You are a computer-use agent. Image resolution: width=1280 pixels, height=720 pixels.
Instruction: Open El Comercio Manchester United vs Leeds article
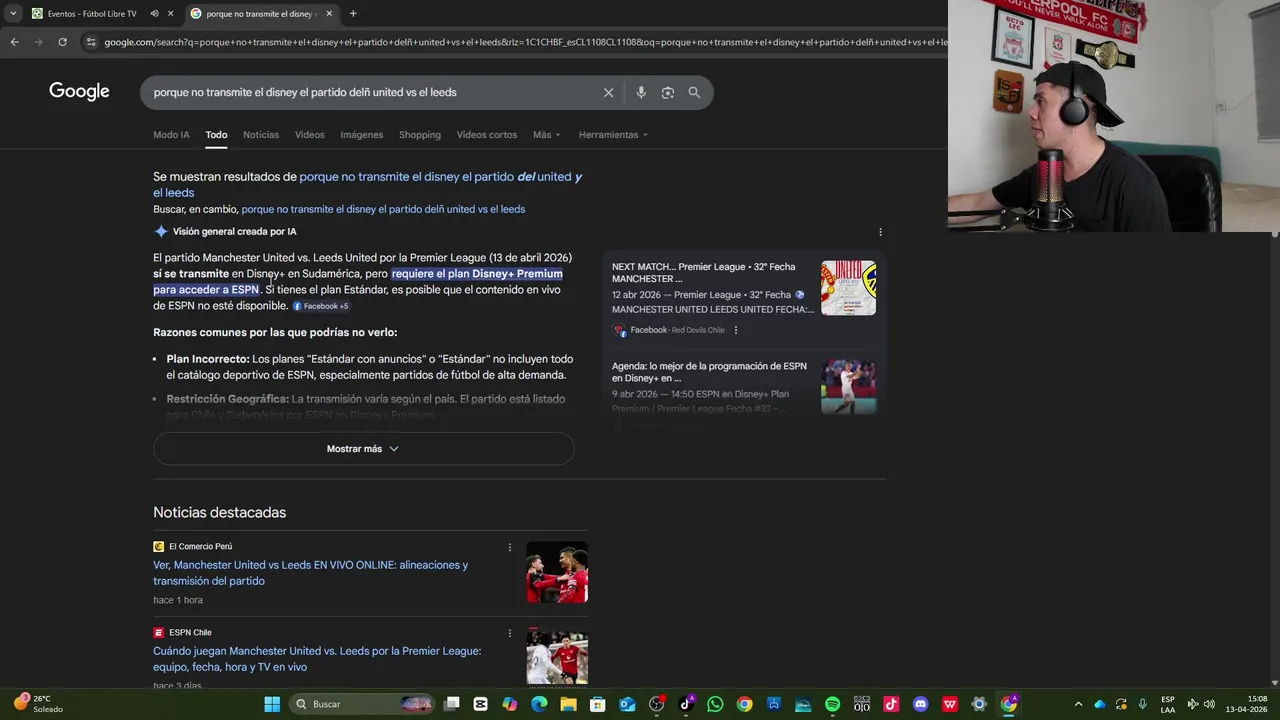click(x=310, y=573)
